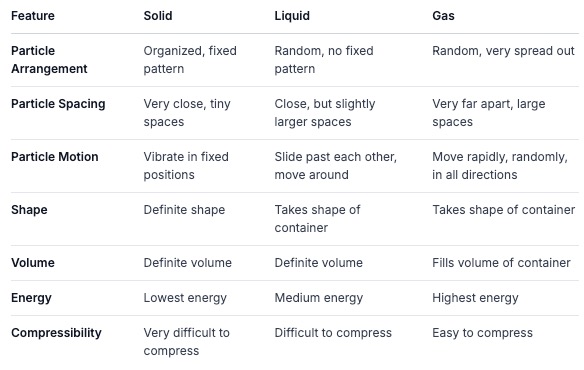The height and width of the screenshot is (370, 584).
Task: Click the 'Fills volume of container' cell
Action: (501, 263)
